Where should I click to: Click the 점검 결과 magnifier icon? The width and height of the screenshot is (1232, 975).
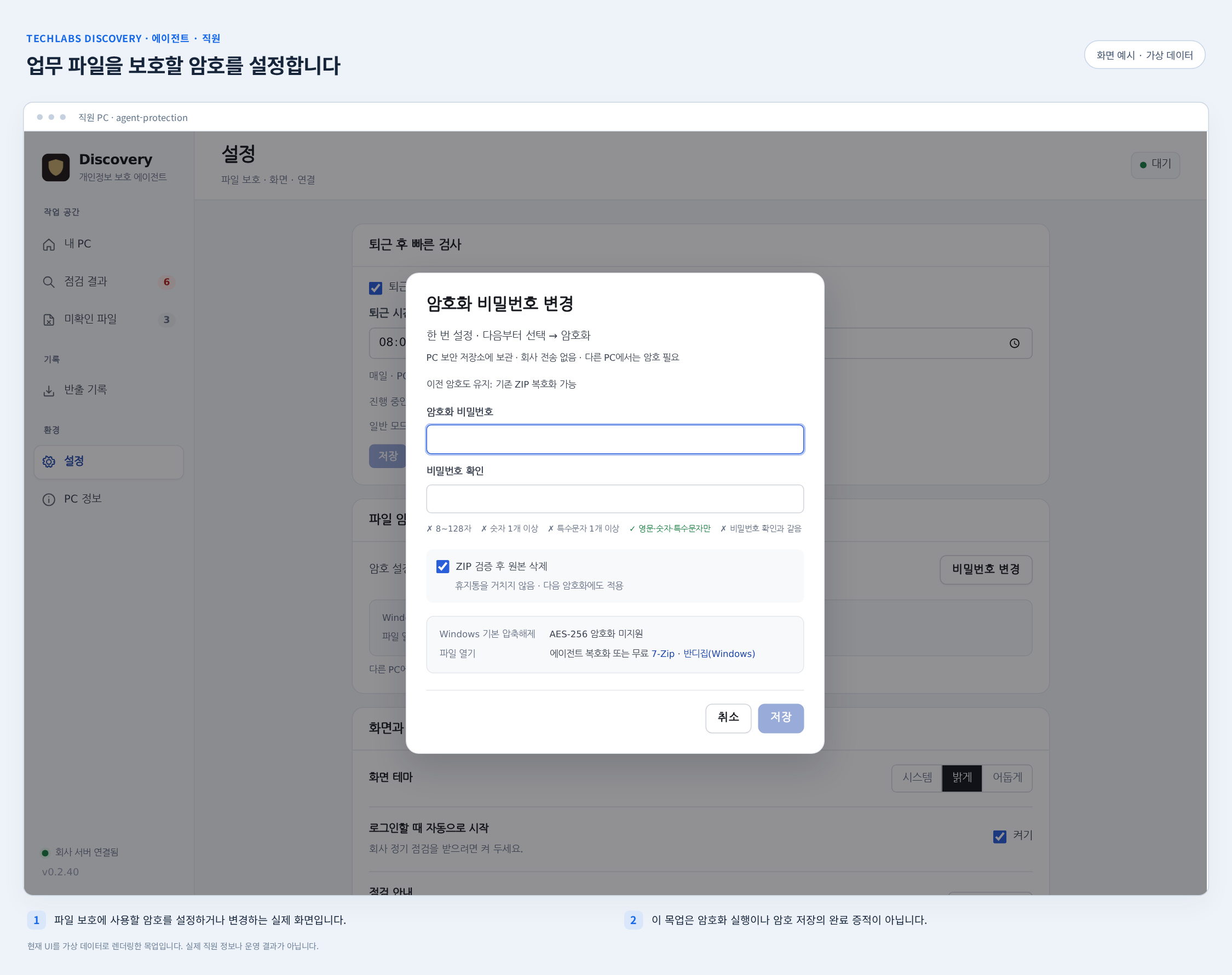coord(49,282)
